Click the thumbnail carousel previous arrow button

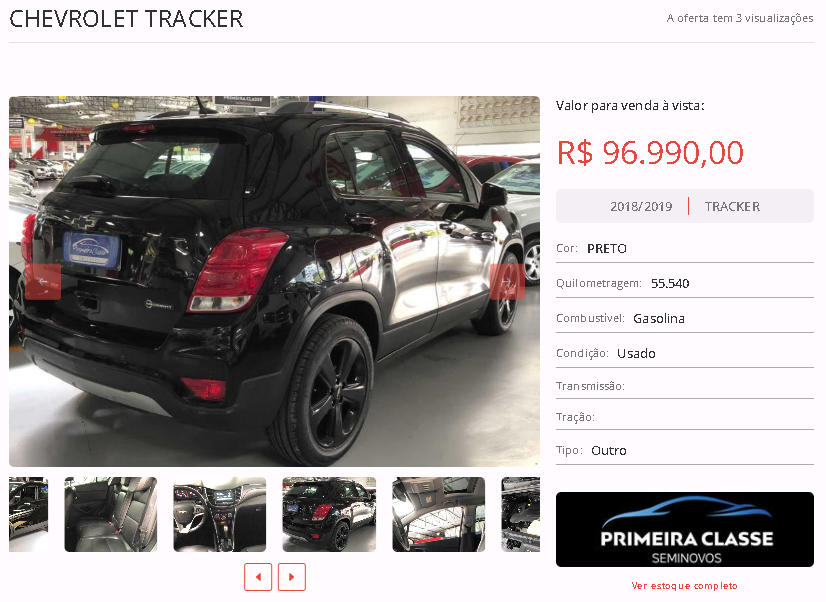click(x=258, y=577)
